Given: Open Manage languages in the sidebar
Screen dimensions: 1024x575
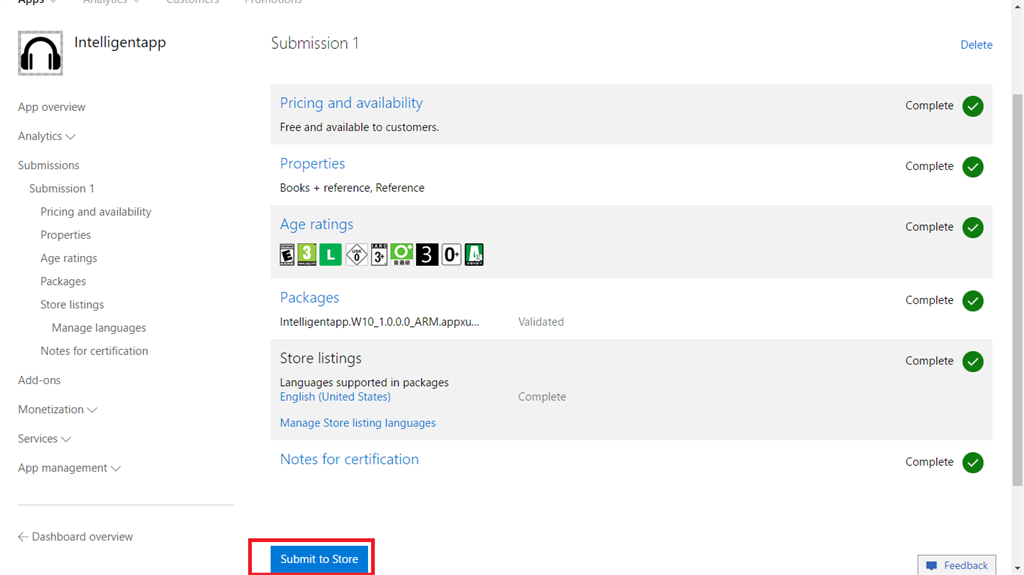Looking at the screenshot, I should (99, 327).
